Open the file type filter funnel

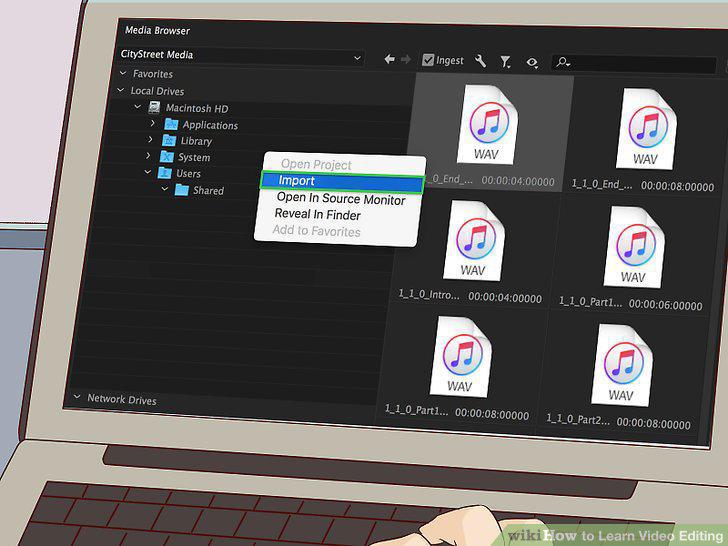click(x=505, y=61)
